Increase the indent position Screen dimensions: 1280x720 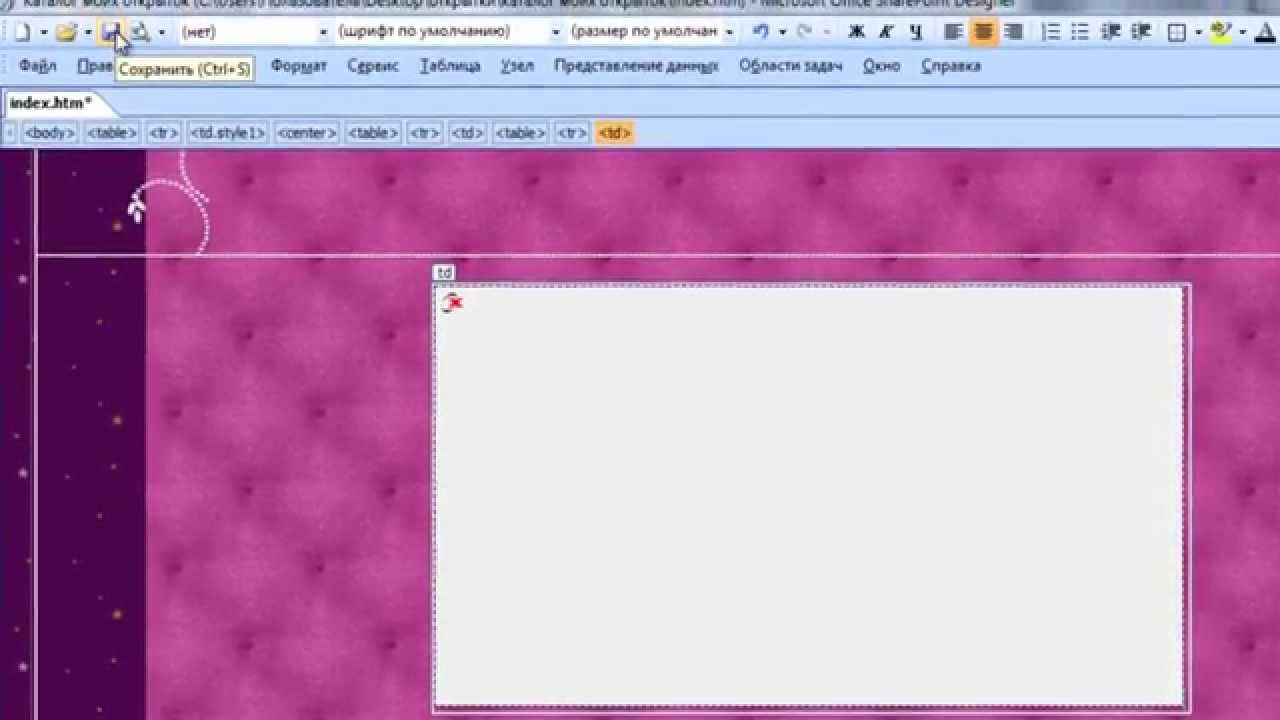pyautogui.click(x=1140, y=32)
